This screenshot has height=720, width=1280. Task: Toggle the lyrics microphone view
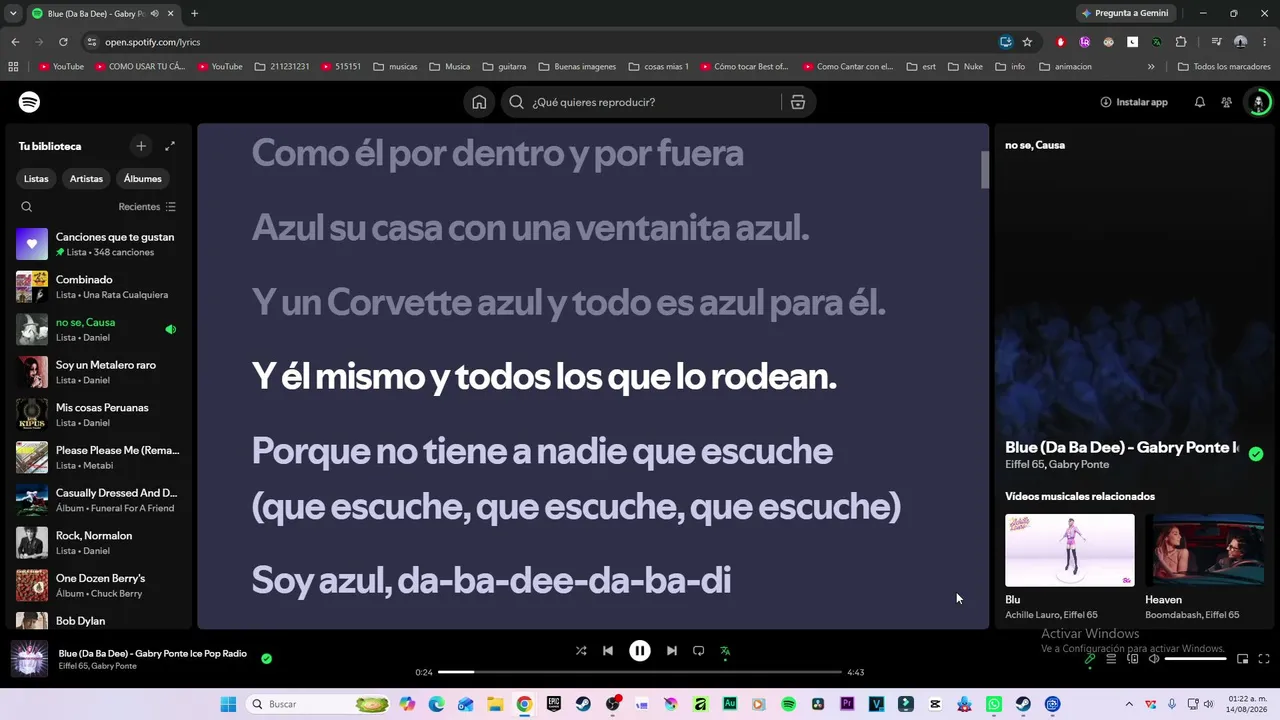pos(1090,659)
